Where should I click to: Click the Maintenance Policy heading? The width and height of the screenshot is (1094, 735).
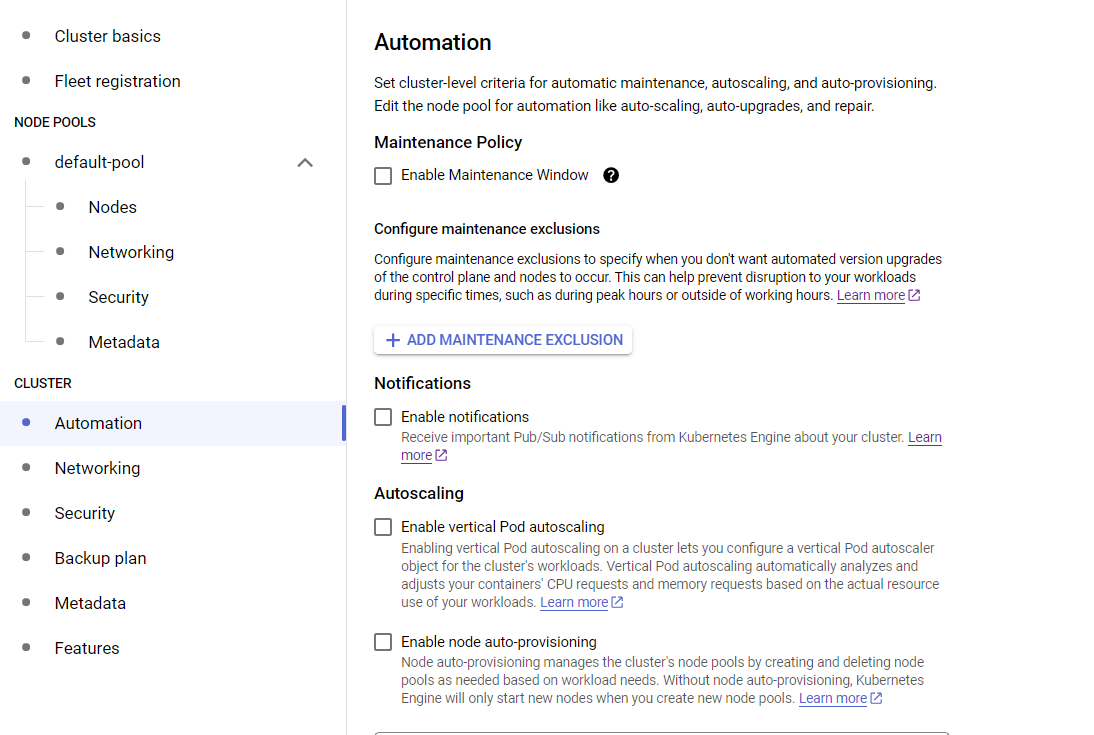tap(448, 142)
